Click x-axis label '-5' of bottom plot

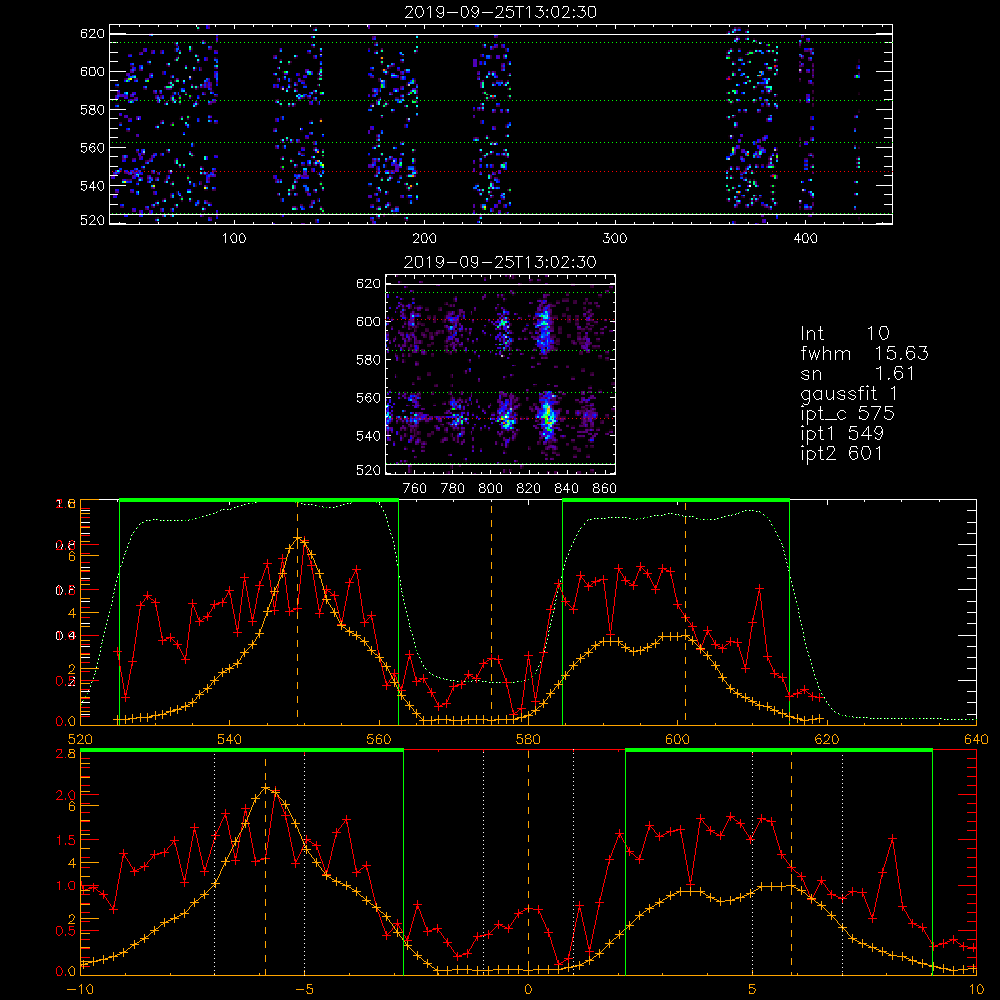click(x=304, y=990)
